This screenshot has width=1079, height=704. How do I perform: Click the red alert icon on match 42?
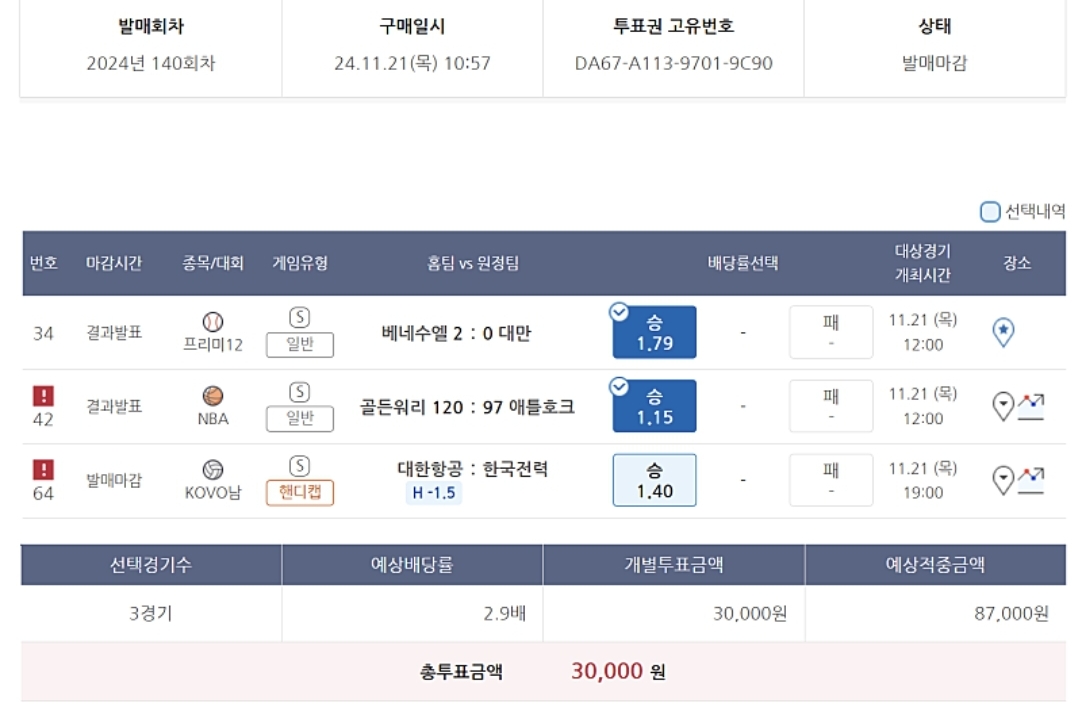(x=43, y=395)
